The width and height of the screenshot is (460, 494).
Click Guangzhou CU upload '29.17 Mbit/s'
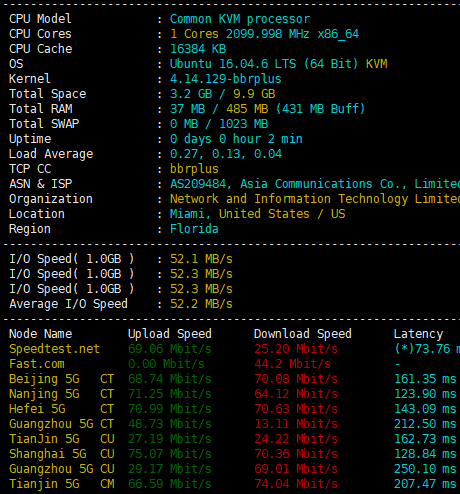pos(170,469)
